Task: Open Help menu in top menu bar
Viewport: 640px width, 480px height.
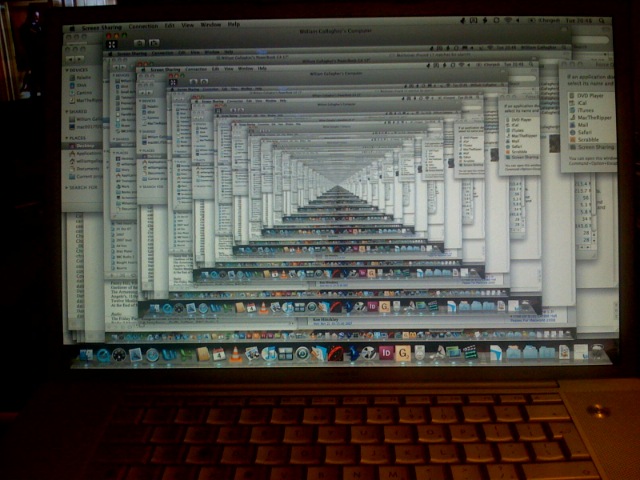Action: point(233,24)
